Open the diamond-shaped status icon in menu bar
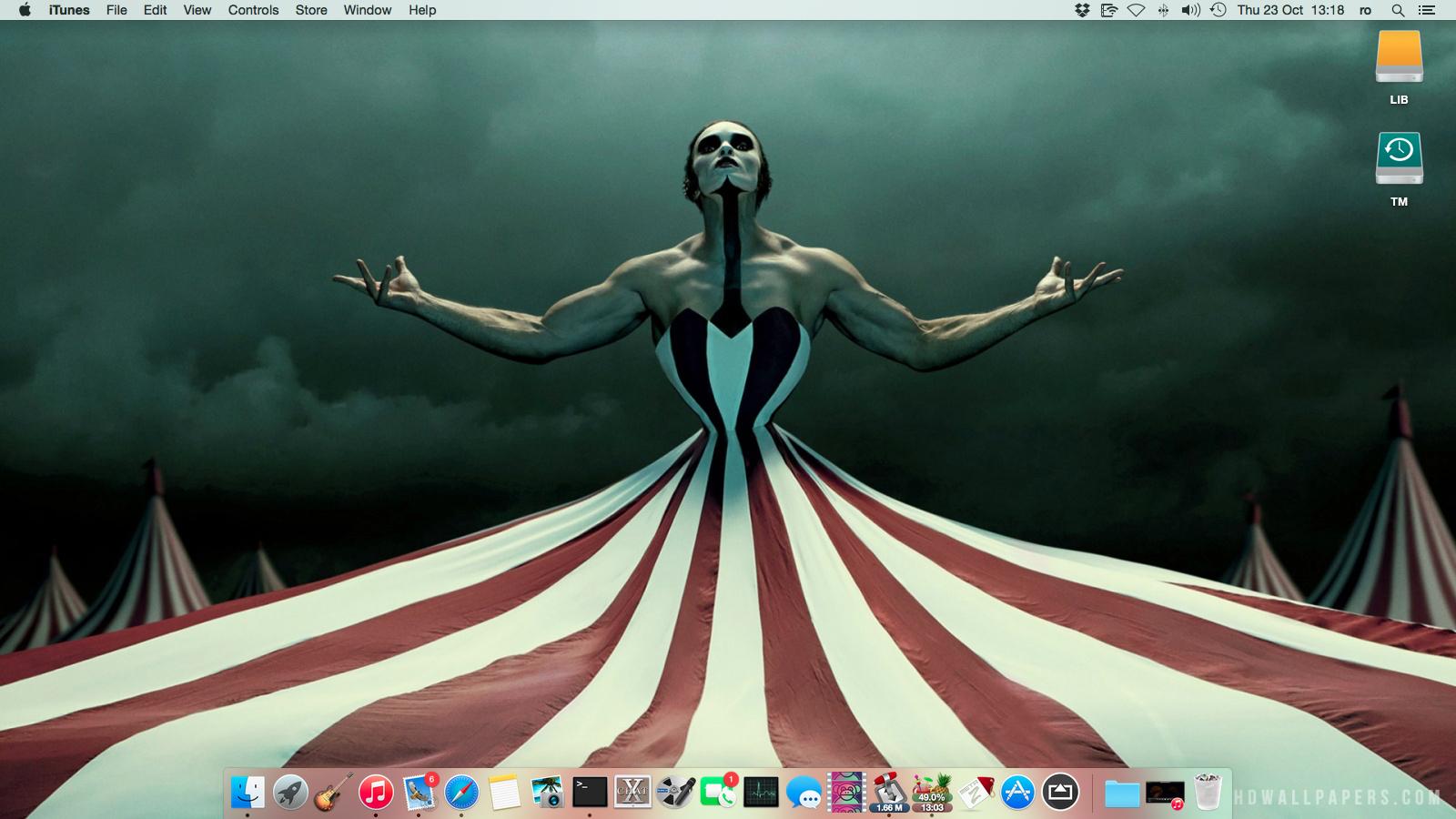The image size is (1456, 819). pyautogui.click(x=1136, y=10)
